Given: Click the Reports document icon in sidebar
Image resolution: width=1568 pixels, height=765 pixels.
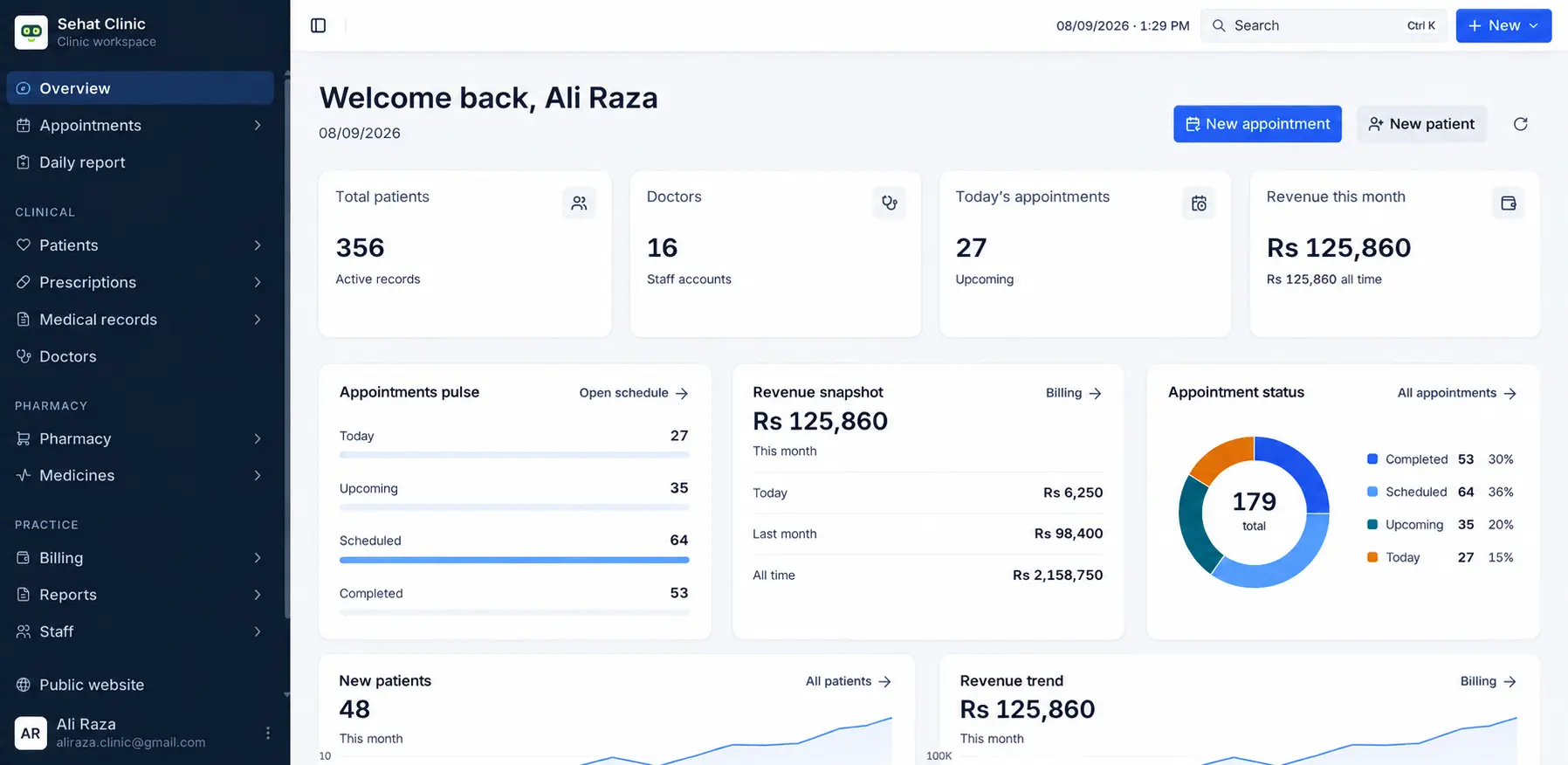Looking at the screenshot, I should 24,595.
